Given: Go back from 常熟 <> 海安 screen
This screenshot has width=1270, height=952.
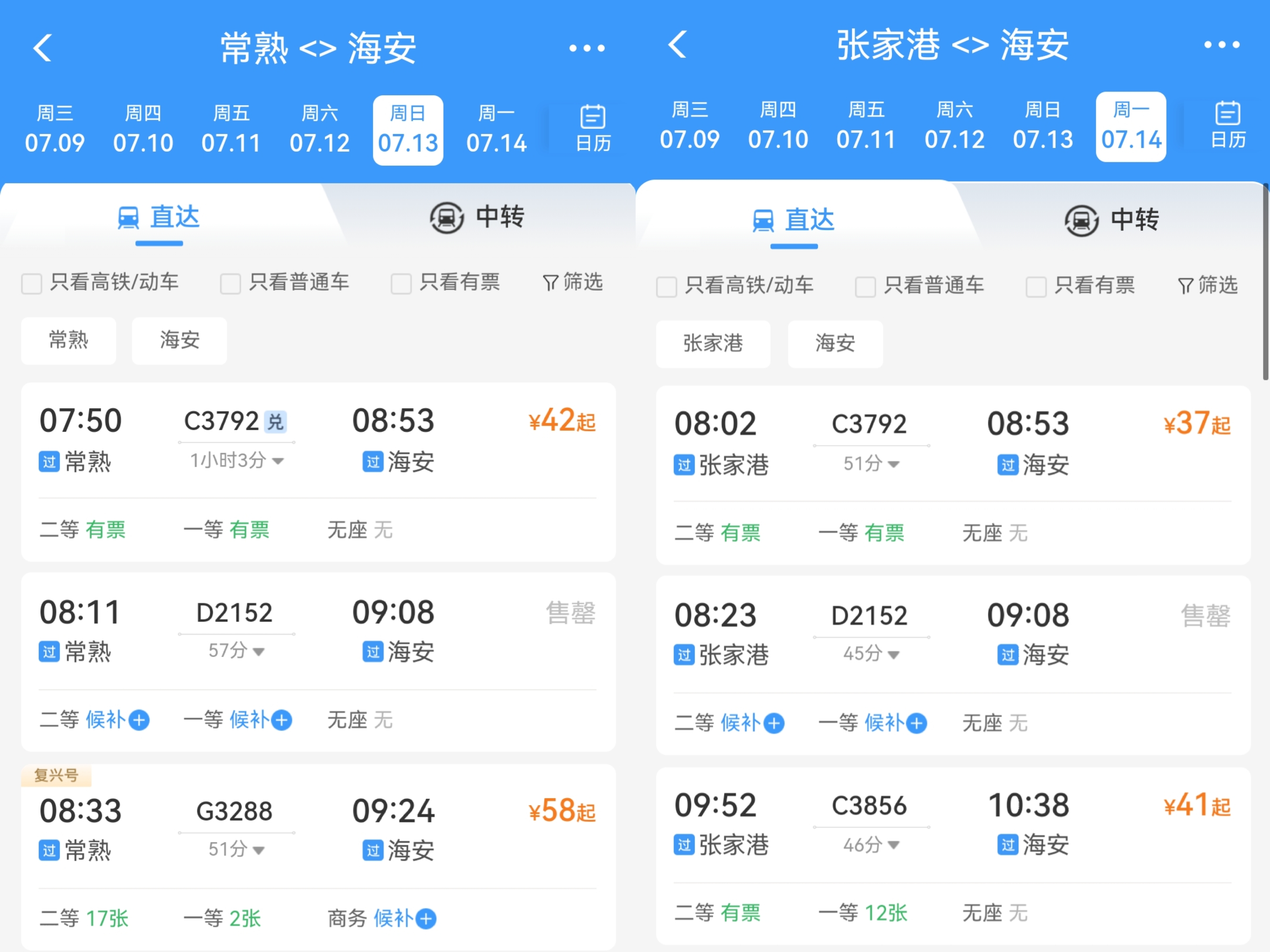Looking at the screenshot, I should 42,48.
